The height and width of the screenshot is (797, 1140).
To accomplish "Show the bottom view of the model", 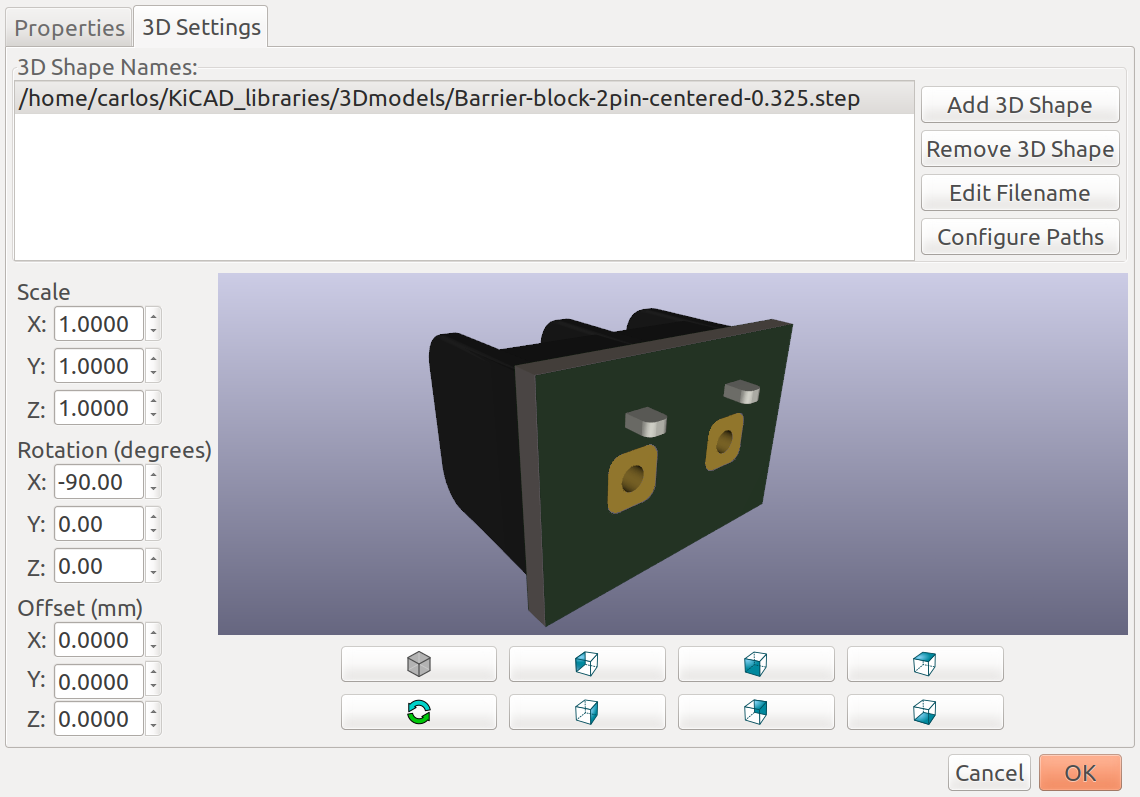I will tap(925, 712).
